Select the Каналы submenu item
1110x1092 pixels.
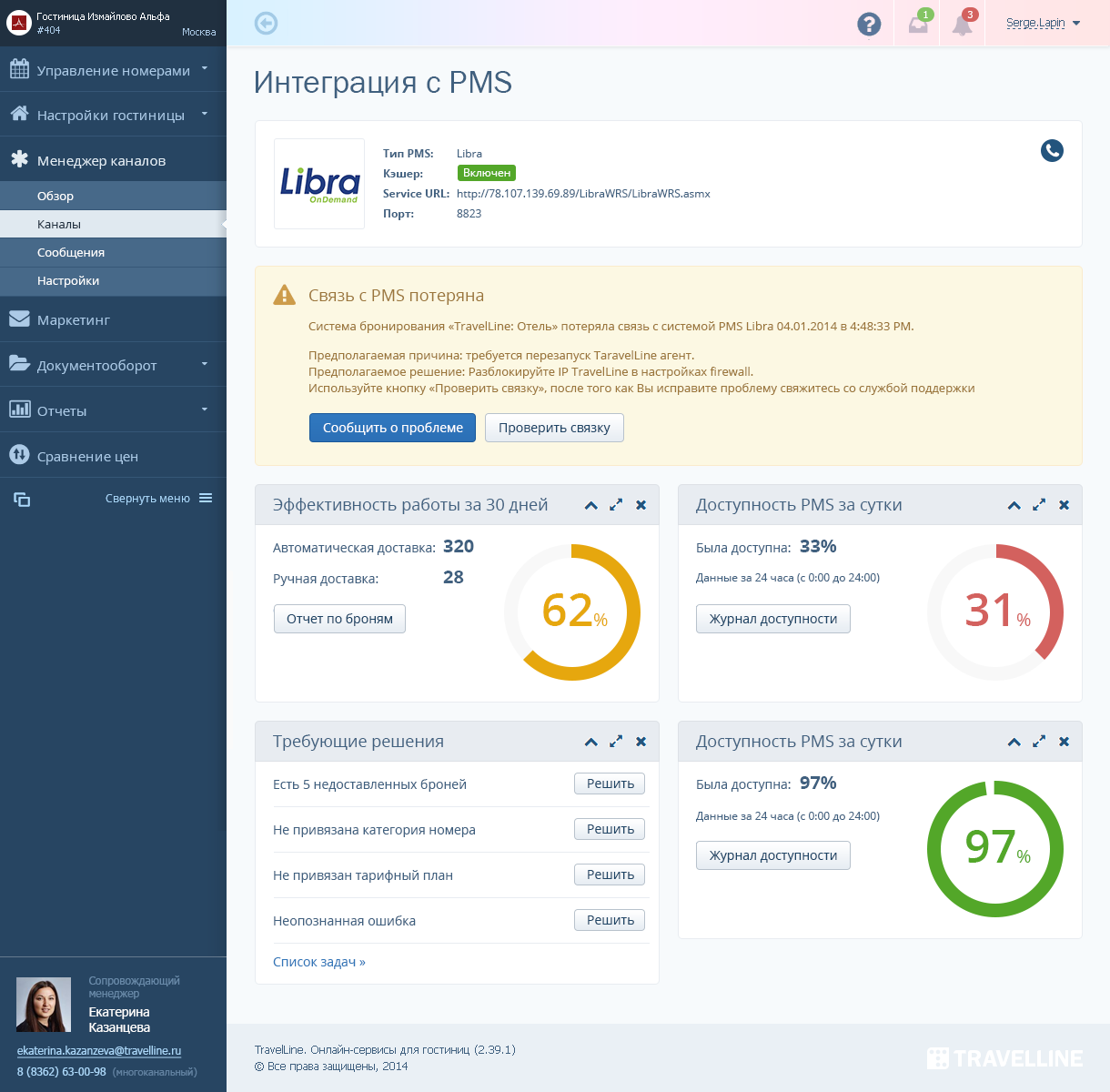point(113,224)
